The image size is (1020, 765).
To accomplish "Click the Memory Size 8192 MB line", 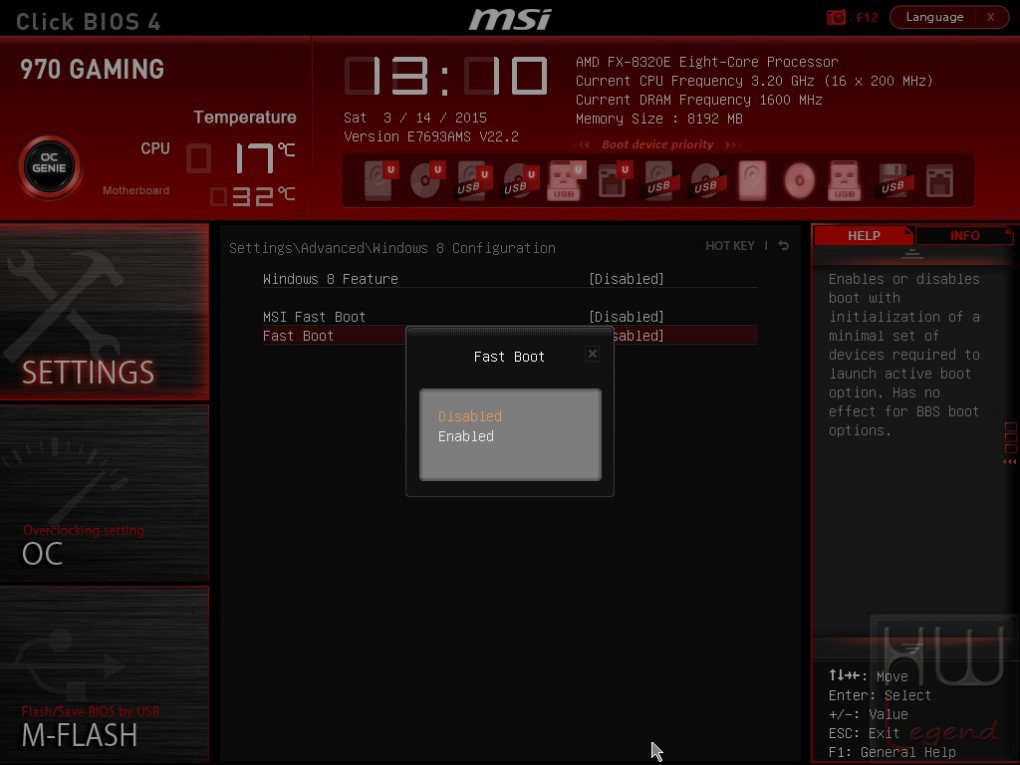I will point(659,118).
